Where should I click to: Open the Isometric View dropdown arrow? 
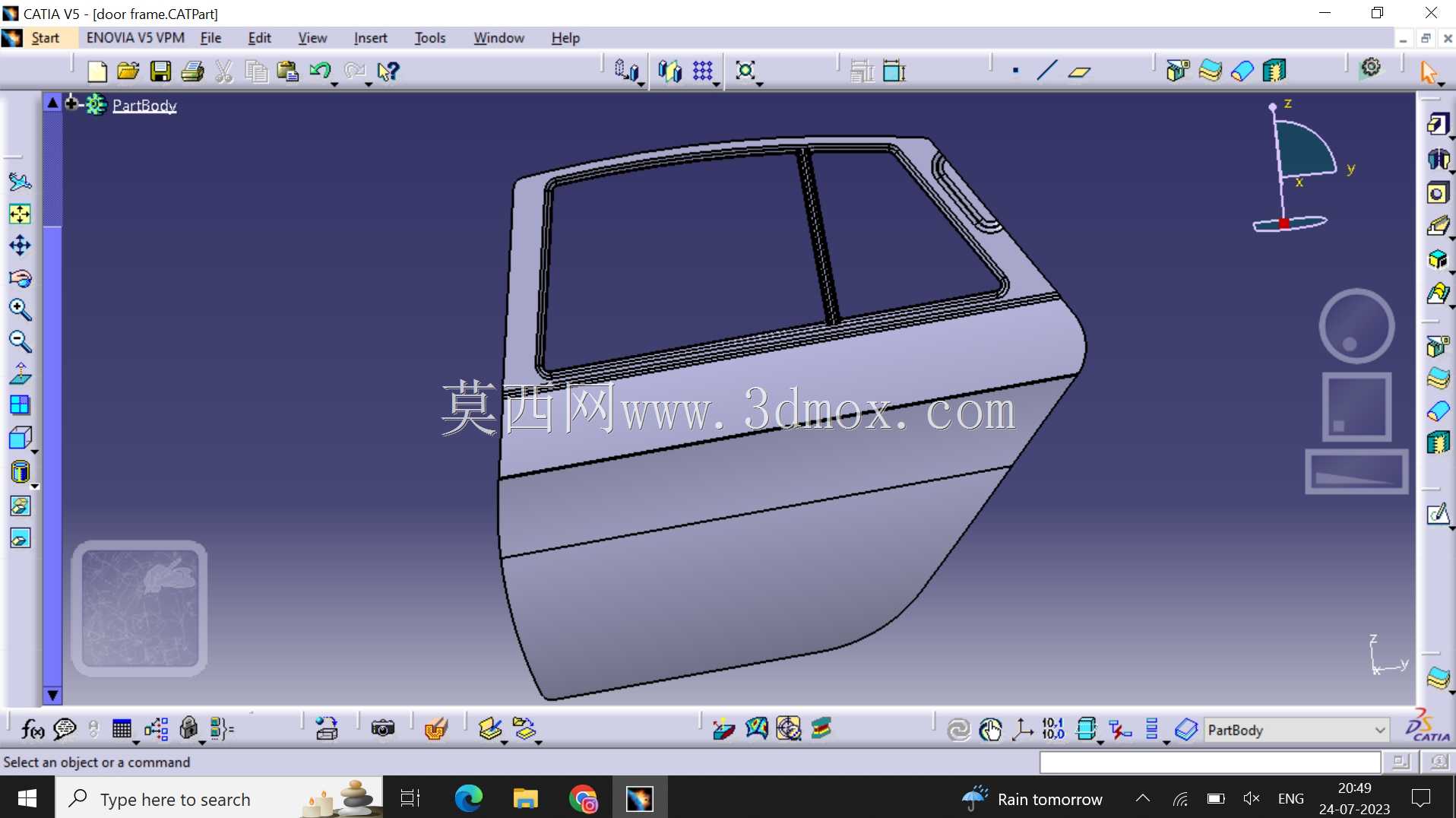(35, 452)
